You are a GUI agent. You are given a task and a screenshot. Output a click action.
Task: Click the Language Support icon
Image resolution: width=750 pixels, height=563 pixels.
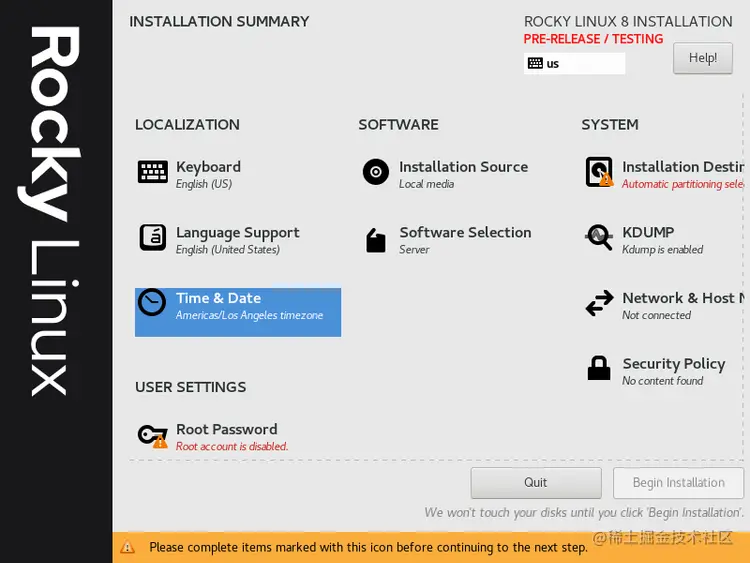click(153, 237)
